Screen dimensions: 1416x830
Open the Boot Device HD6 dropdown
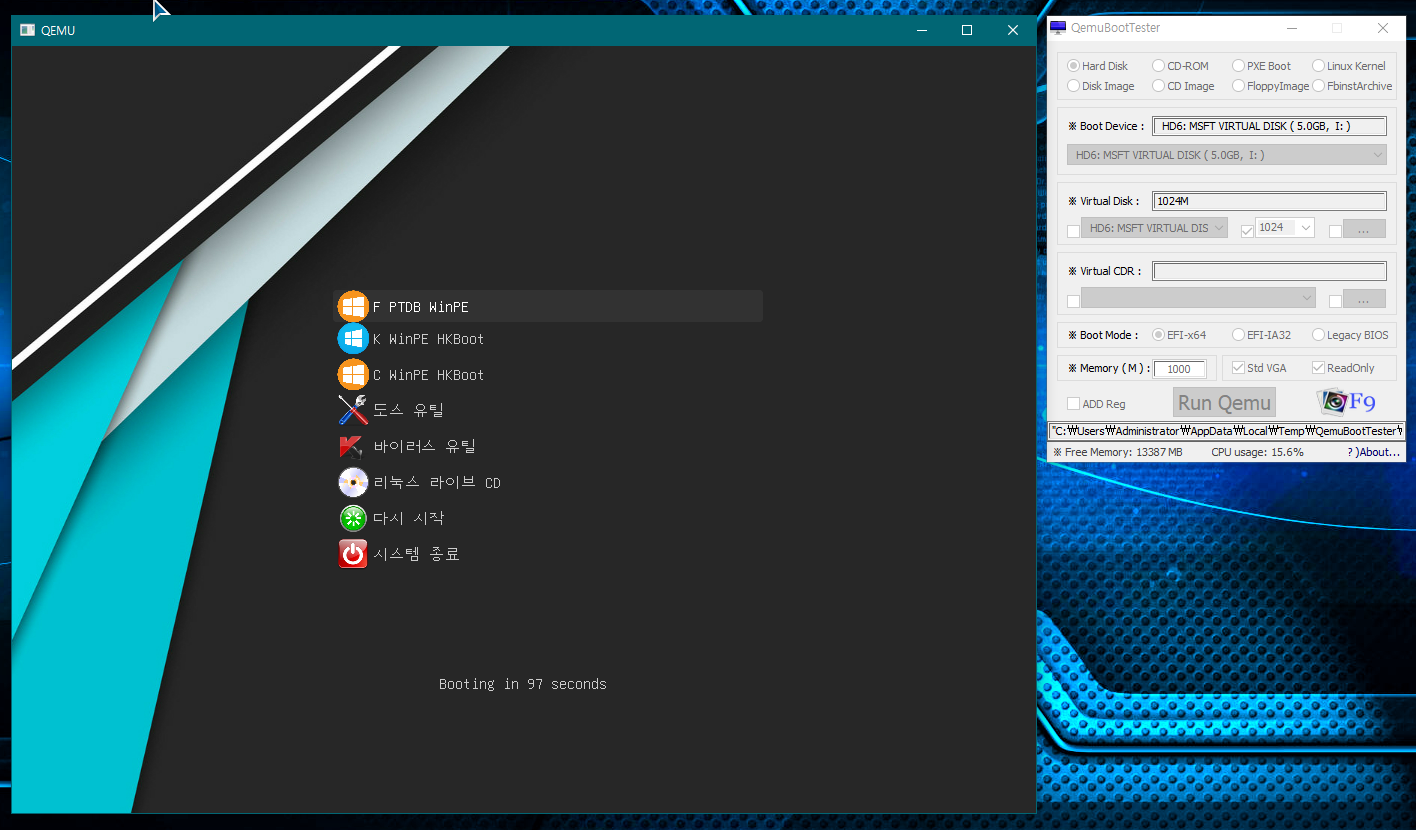1227,155
